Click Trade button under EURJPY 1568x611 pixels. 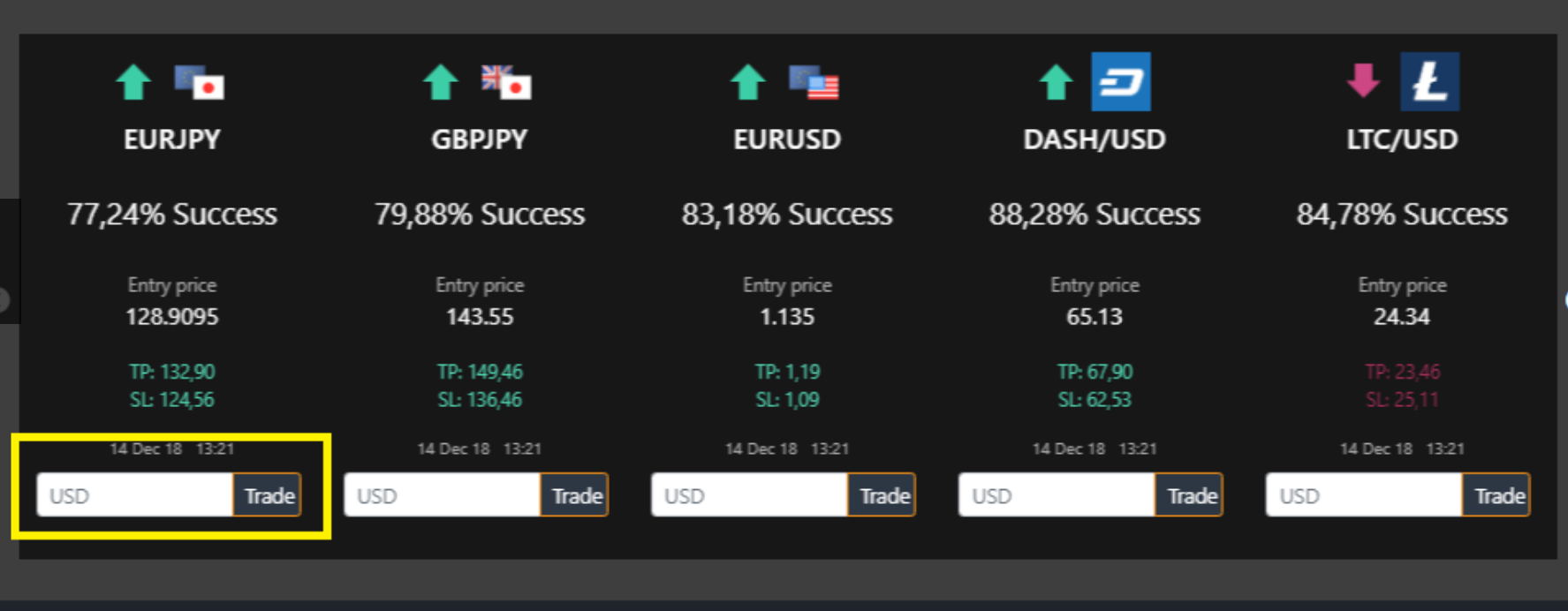(268, 495)
